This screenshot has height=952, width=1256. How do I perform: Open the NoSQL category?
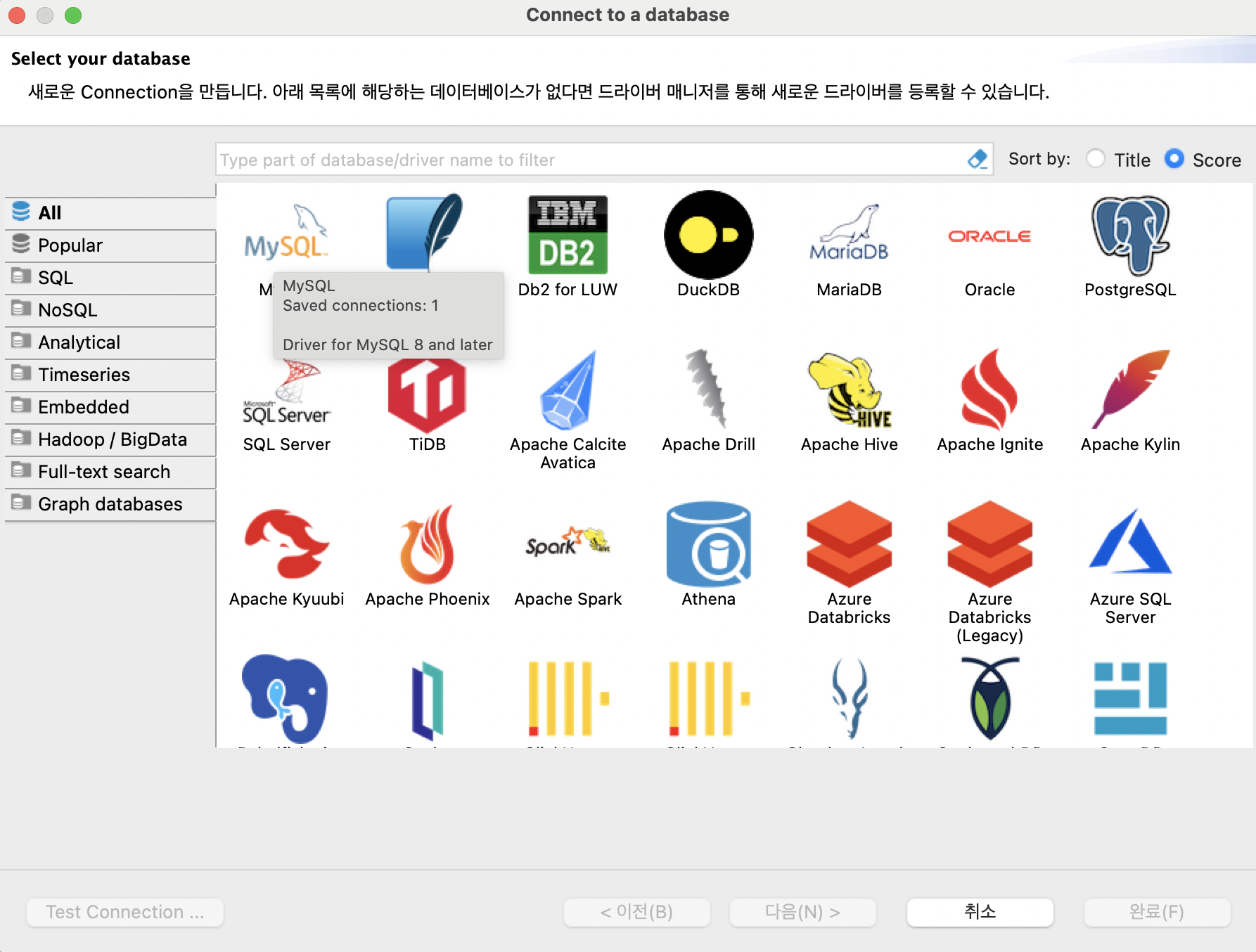[x=110, y=310]
